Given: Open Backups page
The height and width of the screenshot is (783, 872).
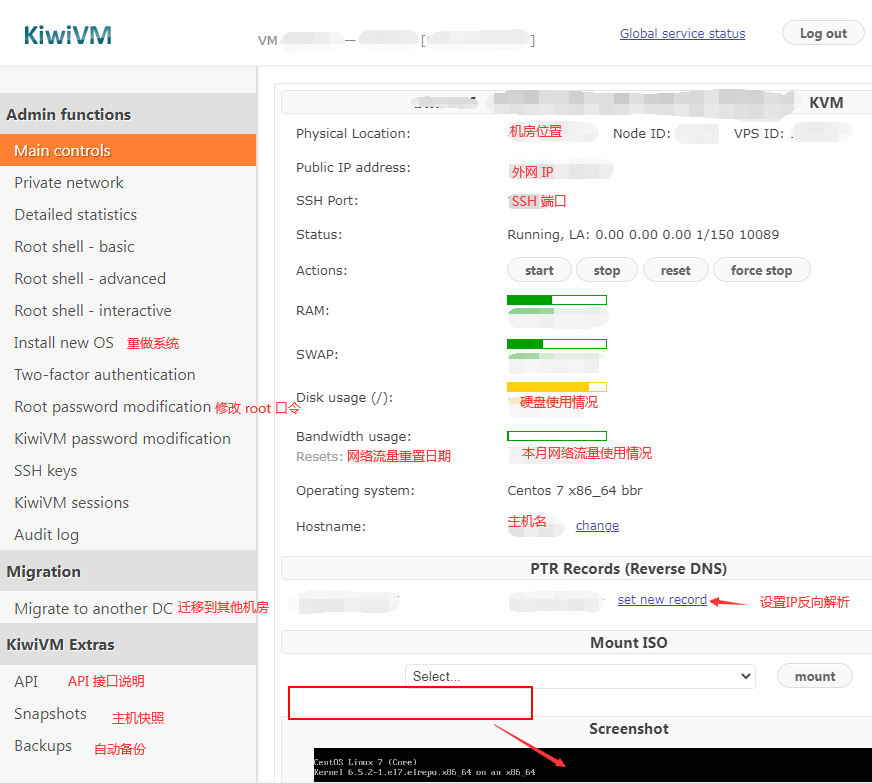Looking at the screenshot, I should (43, 746).
